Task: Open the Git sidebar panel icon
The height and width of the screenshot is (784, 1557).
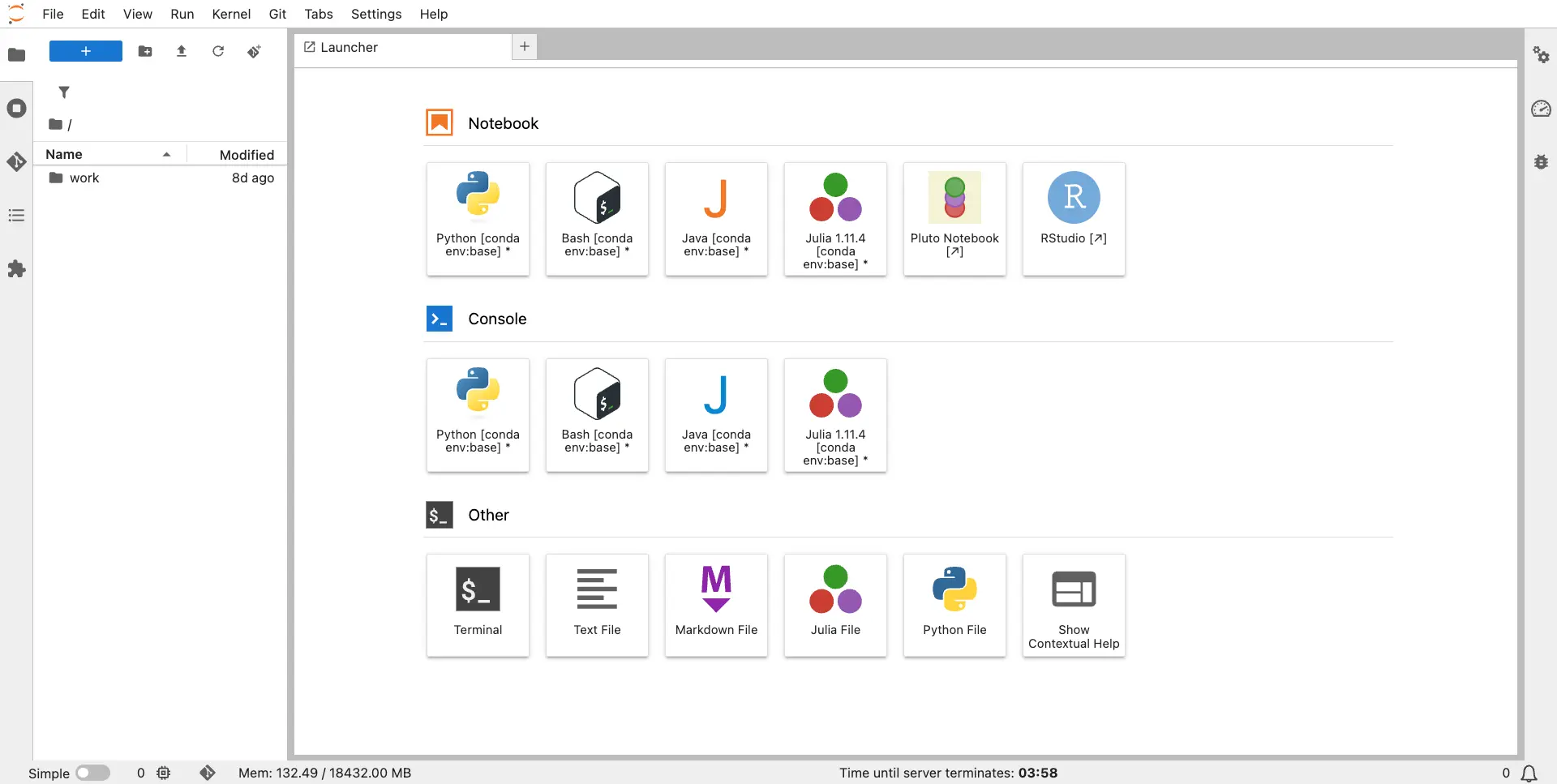Action: pyautogui.click(x=16, y=162)
